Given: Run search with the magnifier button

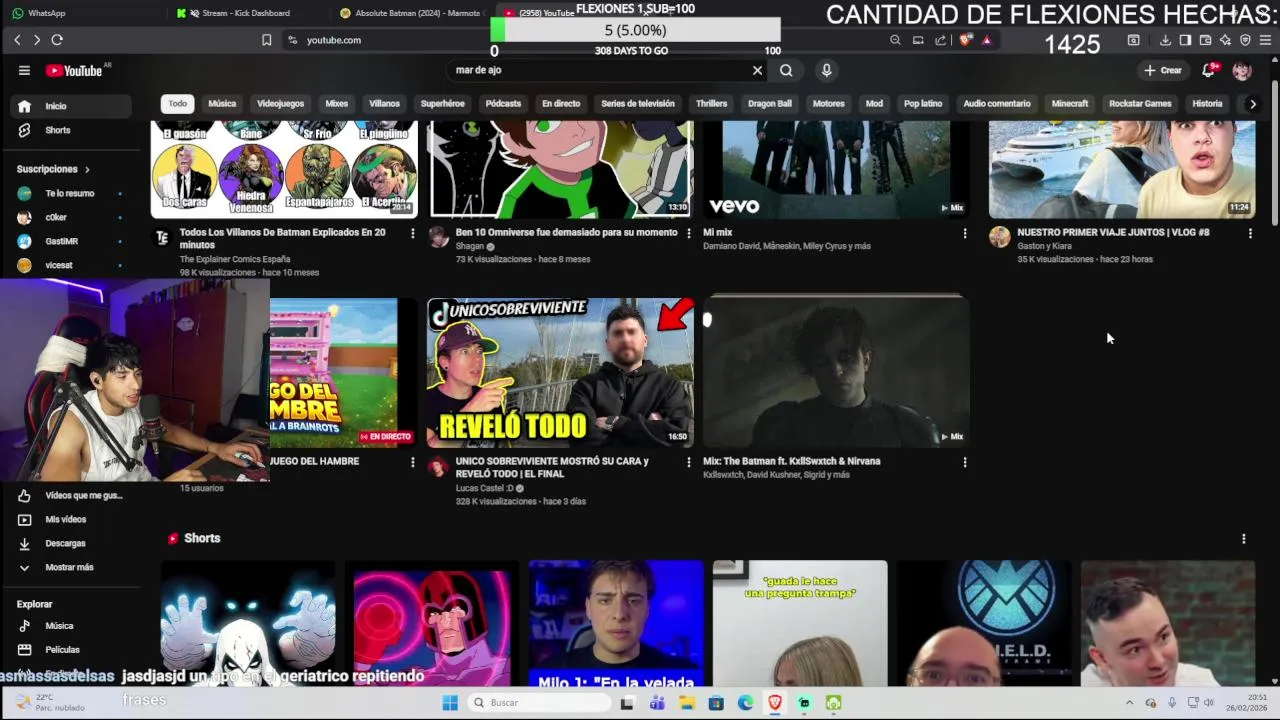Looking at the screenshot, I should [x=786, y=70].
